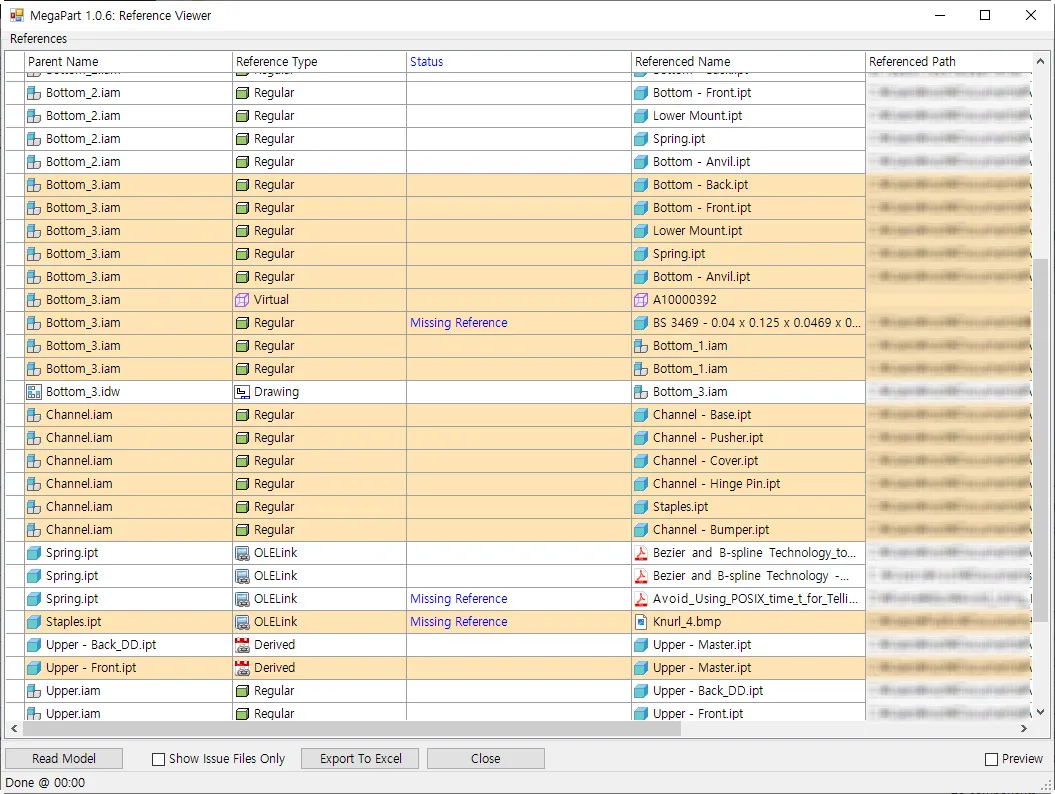Click the part icon beside parent Staples.ipt

34,622
